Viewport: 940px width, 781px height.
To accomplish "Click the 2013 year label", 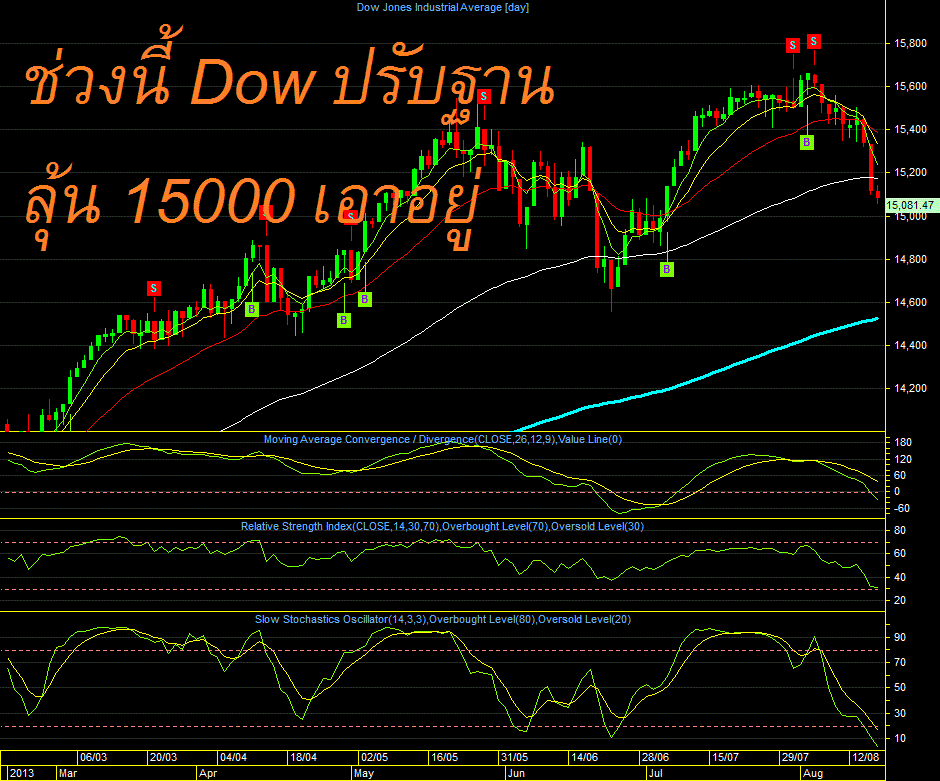I will (22, 773).
